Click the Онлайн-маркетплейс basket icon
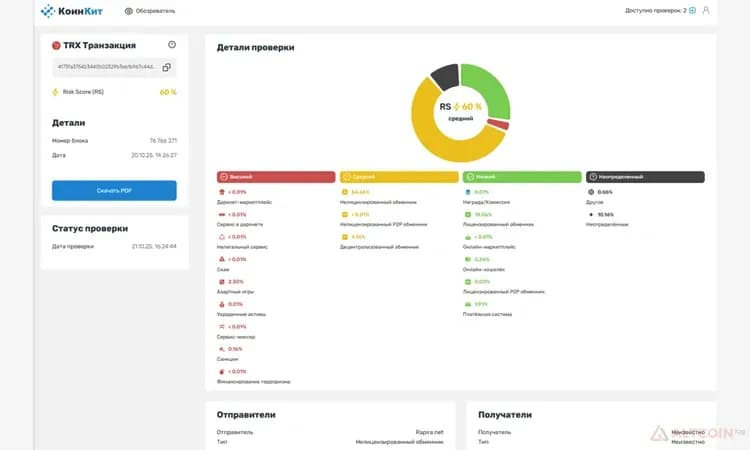This screenshot has height=450, width=750. [468, 237]
